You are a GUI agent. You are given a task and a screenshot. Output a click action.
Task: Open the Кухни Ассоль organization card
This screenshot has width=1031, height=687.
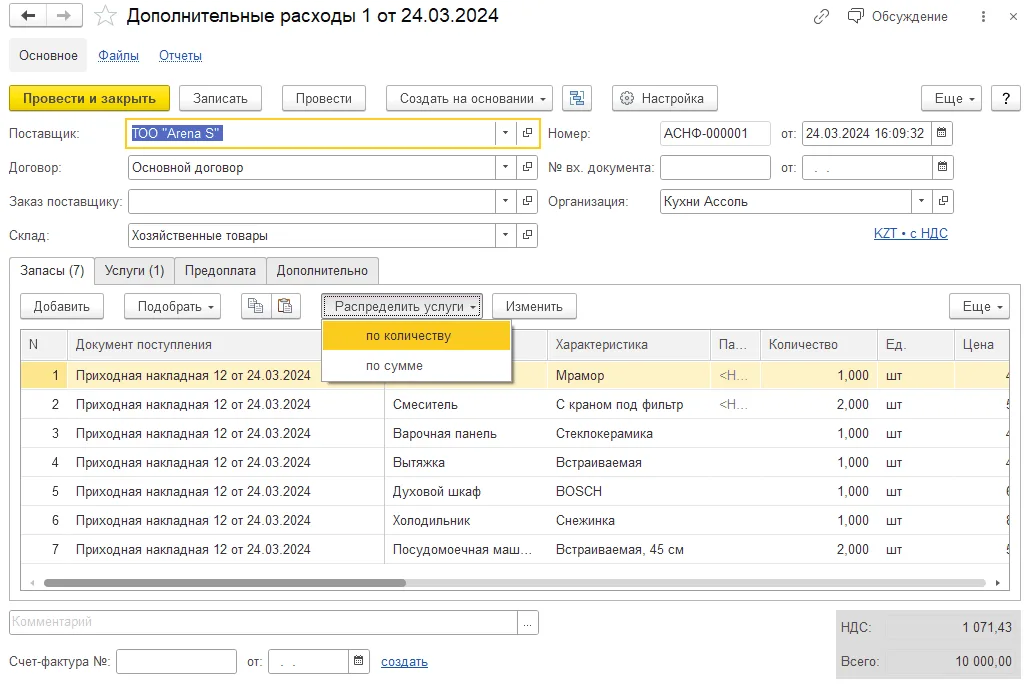click(x=944, y=201)
